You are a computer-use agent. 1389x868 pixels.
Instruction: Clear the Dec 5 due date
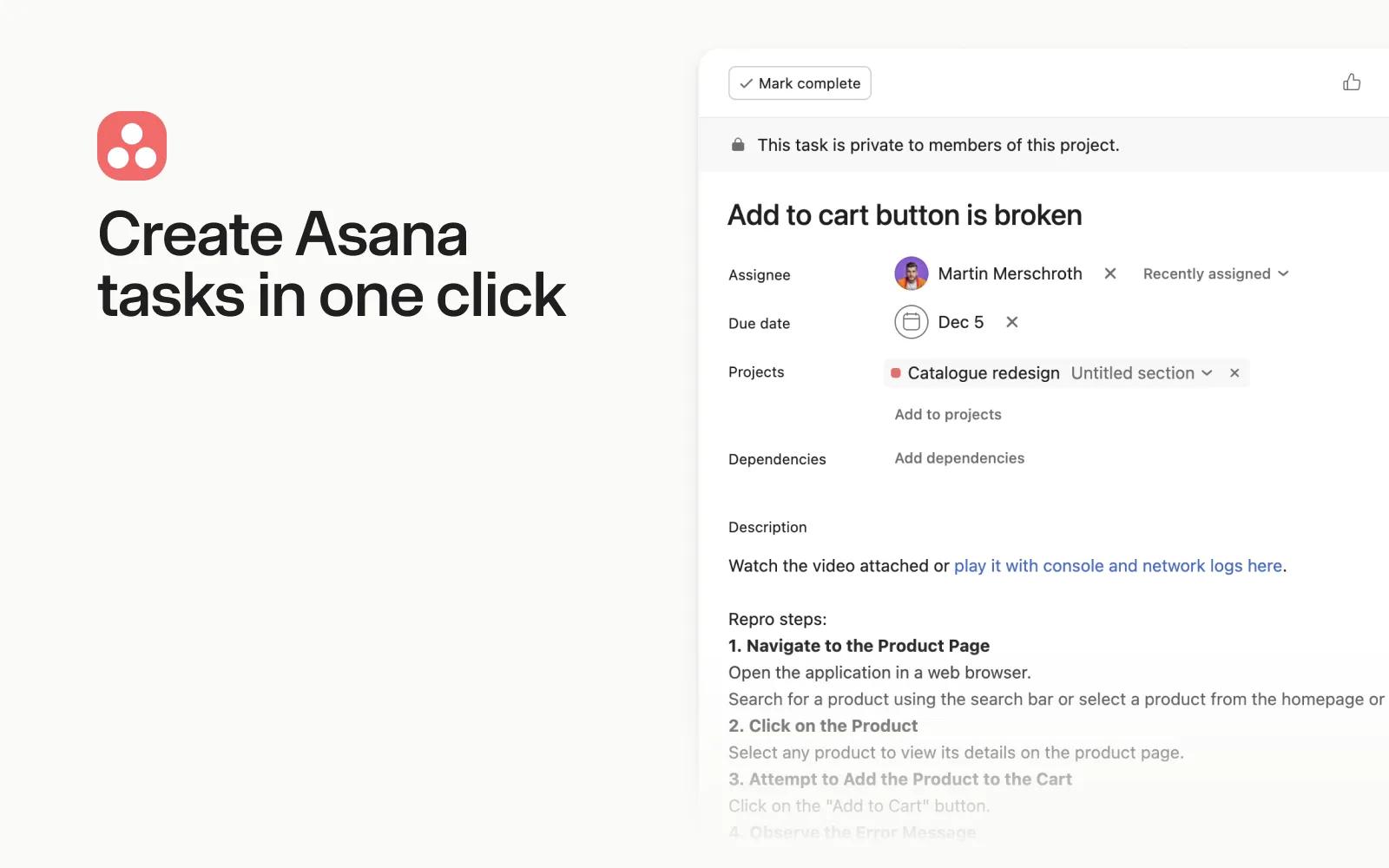1012,322
